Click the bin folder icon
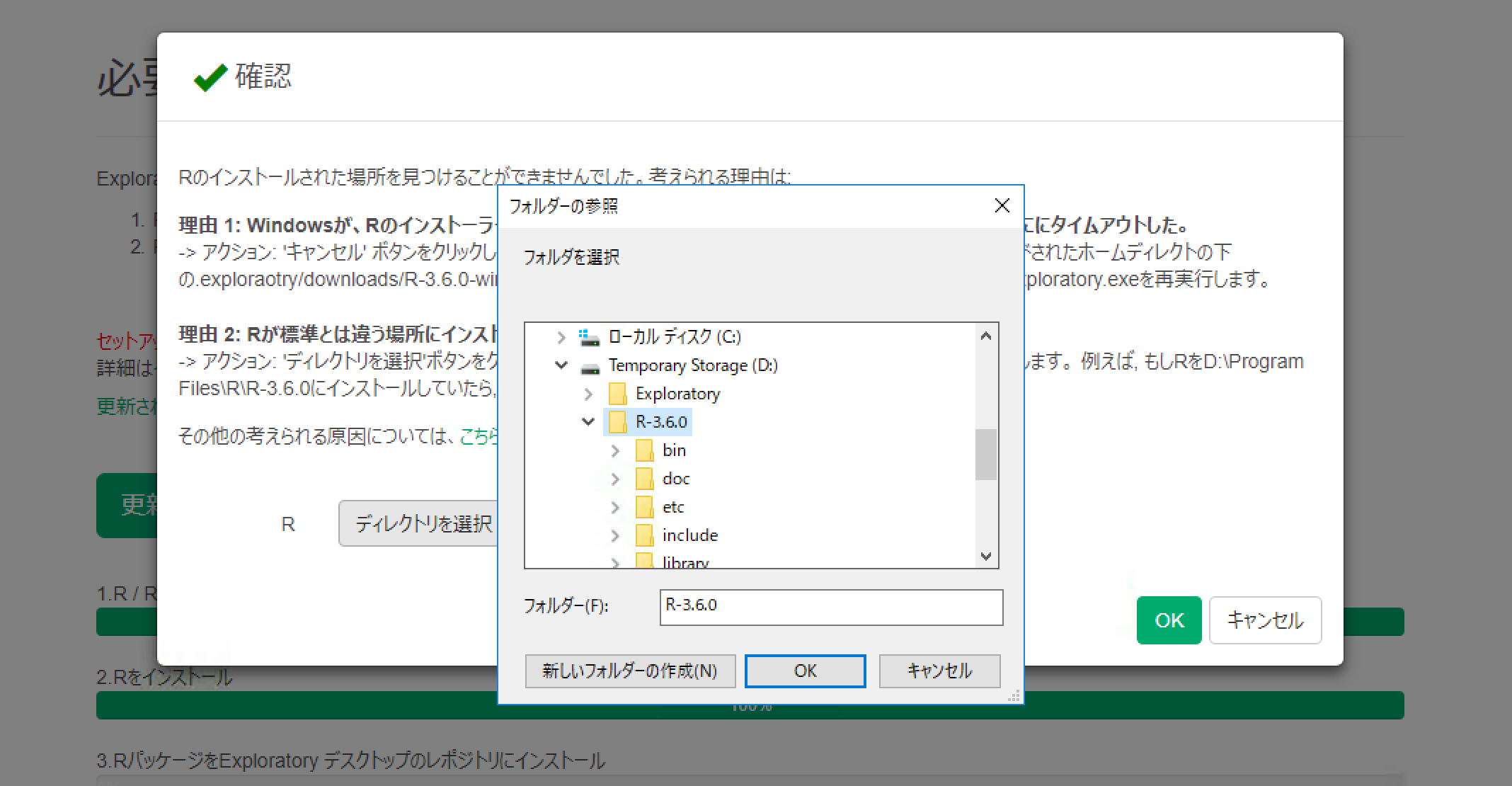 pos(644,450)
